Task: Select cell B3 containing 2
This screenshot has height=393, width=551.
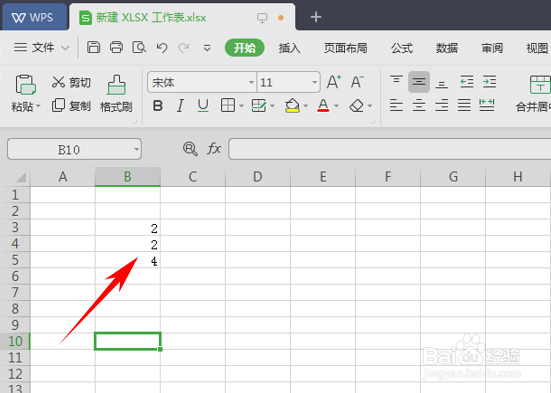Action: pyautogui.click(x=128, y=228)
